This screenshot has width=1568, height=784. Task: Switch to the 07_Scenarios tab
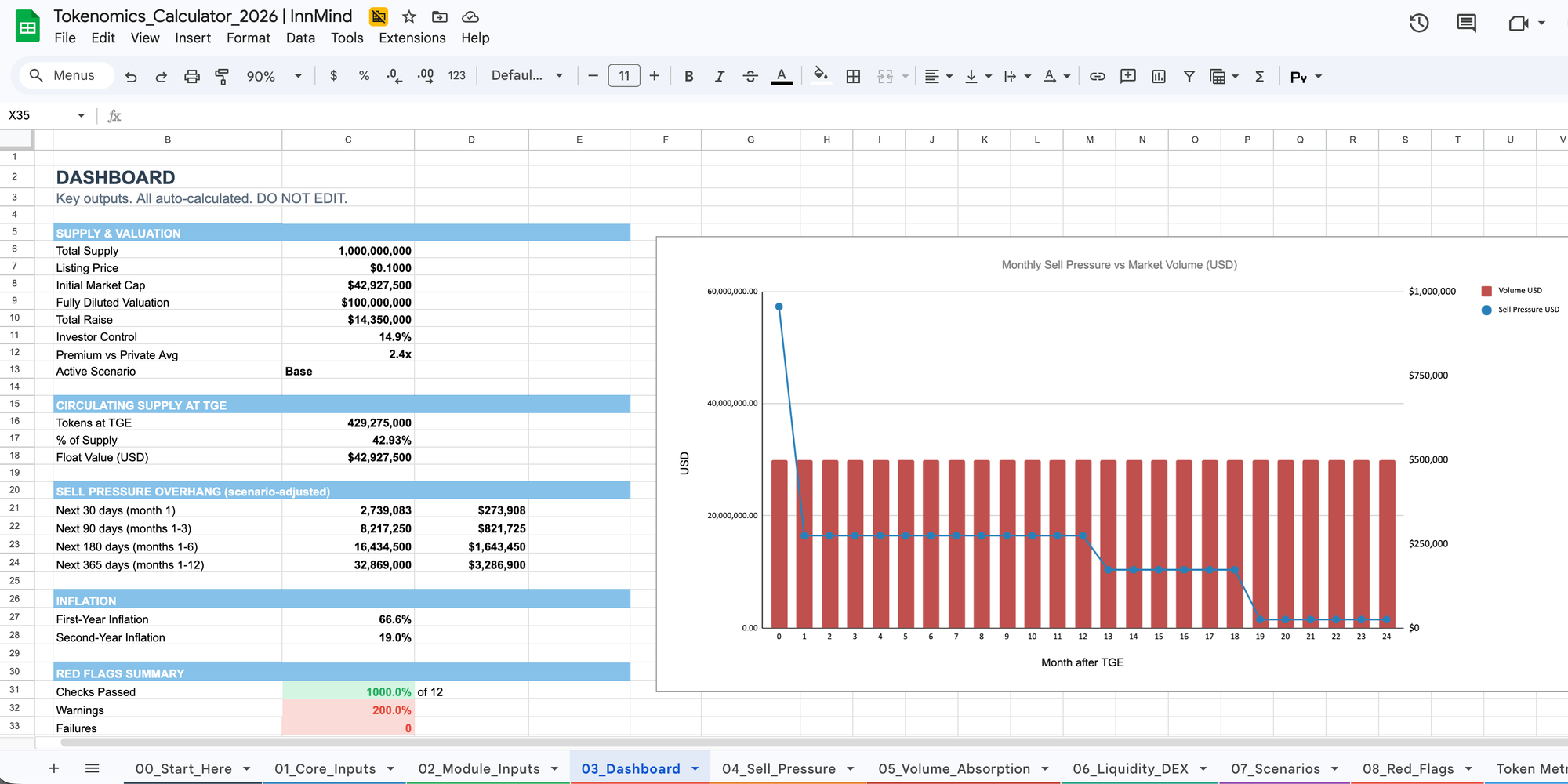pos(1276,768)
